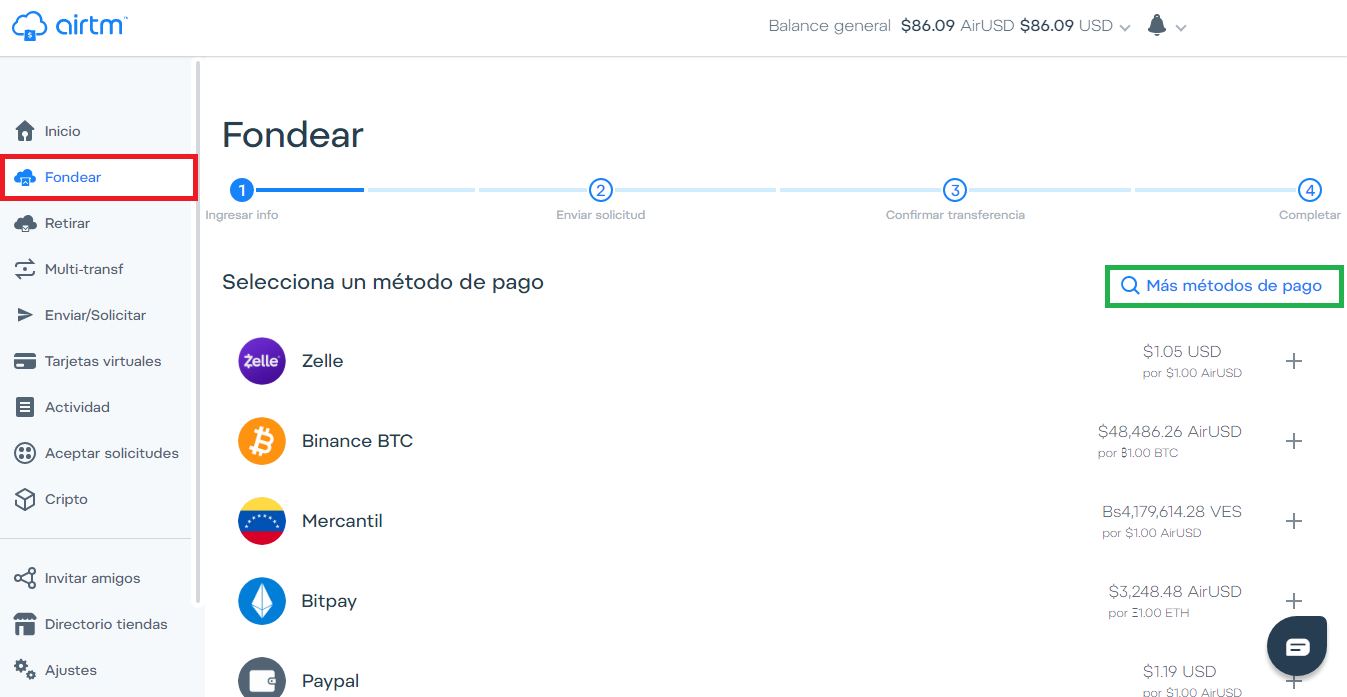
Task: Click the Directorio tiendas store icon
Action: pos(25,624)
